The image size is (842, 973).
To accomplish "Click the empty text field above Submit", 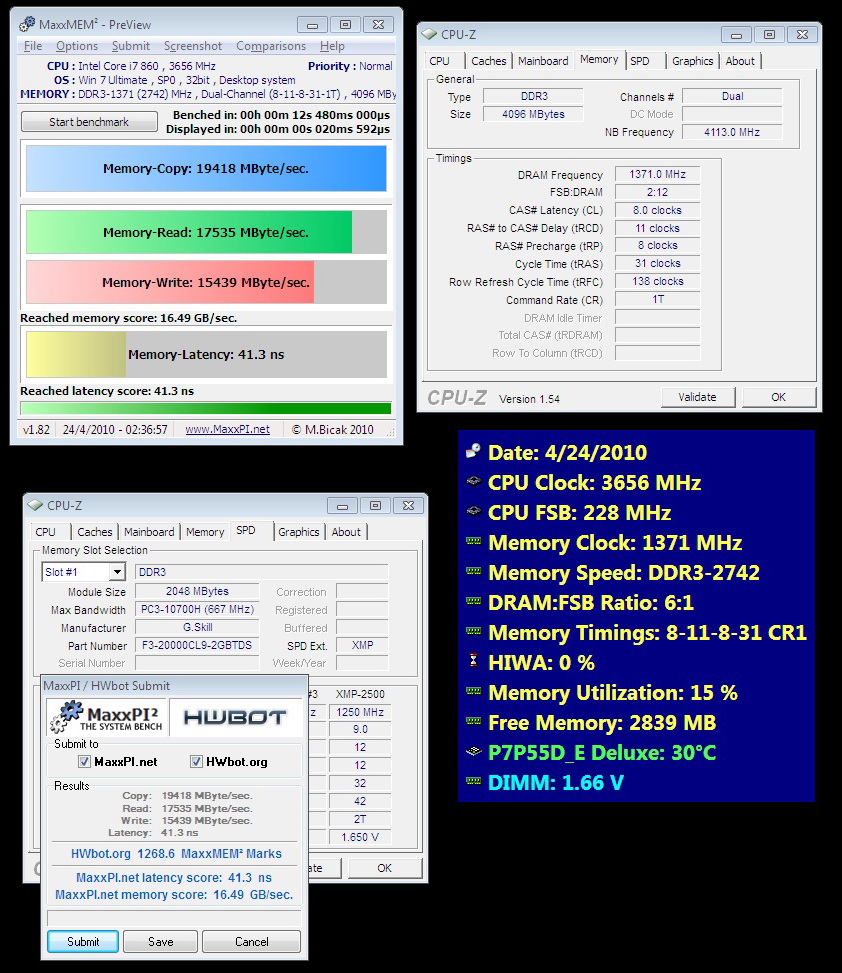I will [174, 918].
